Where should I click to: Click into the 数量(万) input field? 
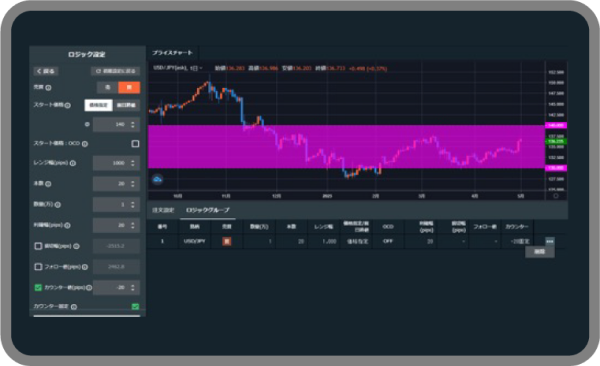pos(116,205)
